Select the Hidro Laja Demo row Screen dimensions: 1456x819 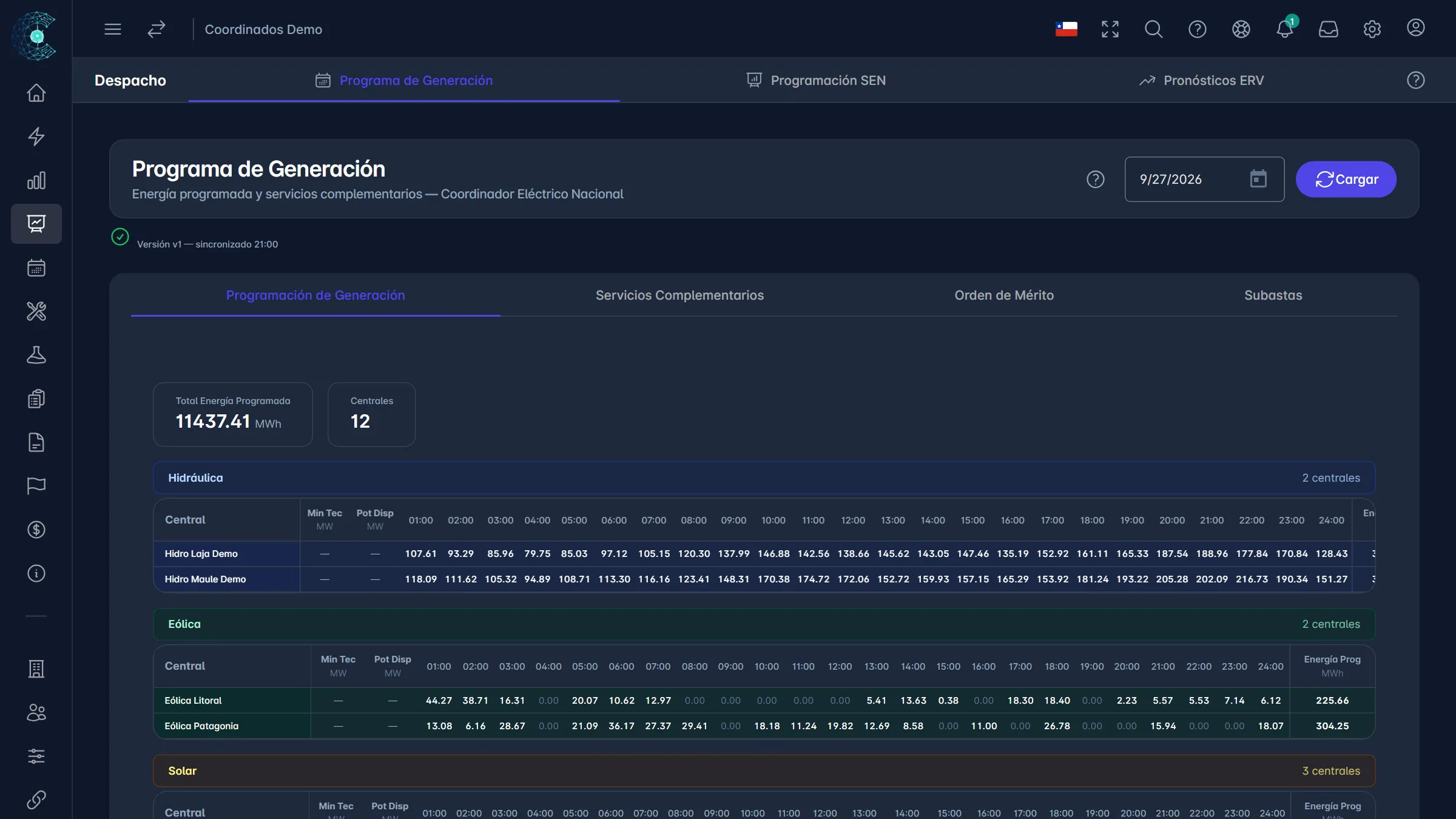coord(764,554)
